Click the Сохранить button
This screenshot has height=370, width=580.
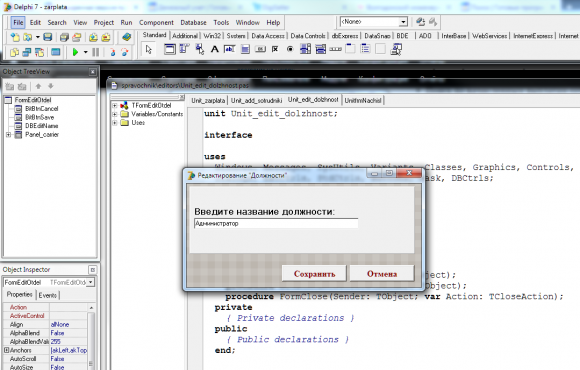[x=314, y=274]
